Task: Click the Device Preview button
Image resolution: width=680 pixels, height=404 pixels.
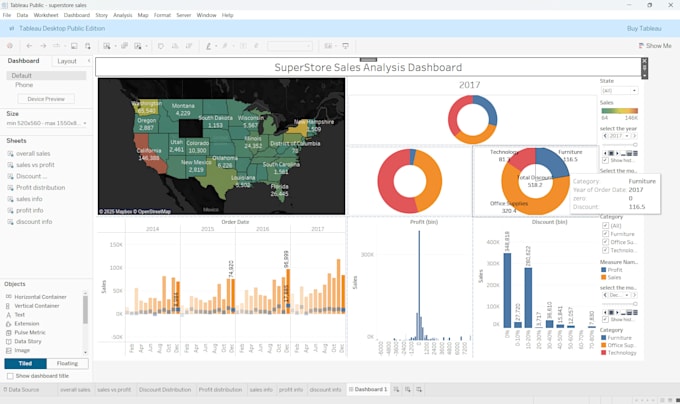Action: point(46,99)
